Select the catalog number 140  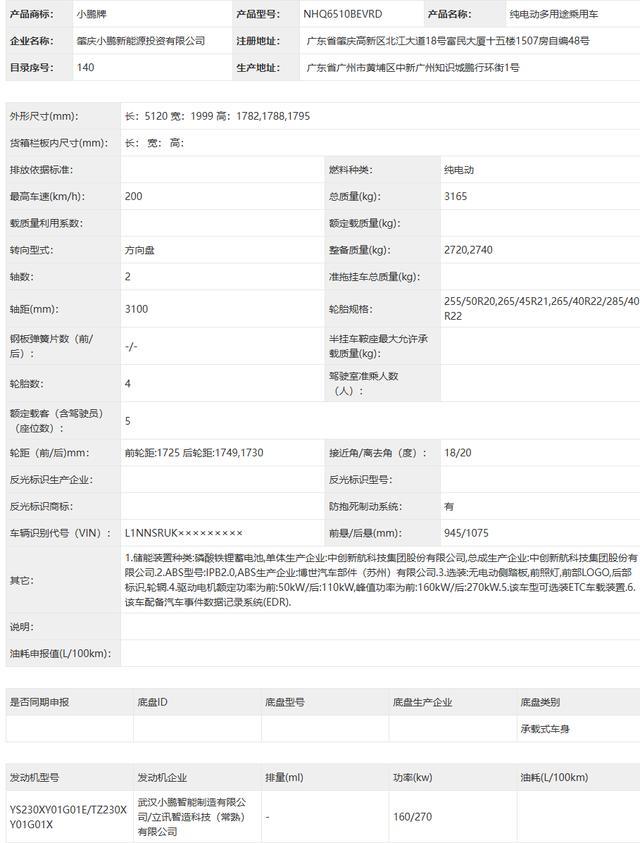pyautogui.click(x=86, y=68)
